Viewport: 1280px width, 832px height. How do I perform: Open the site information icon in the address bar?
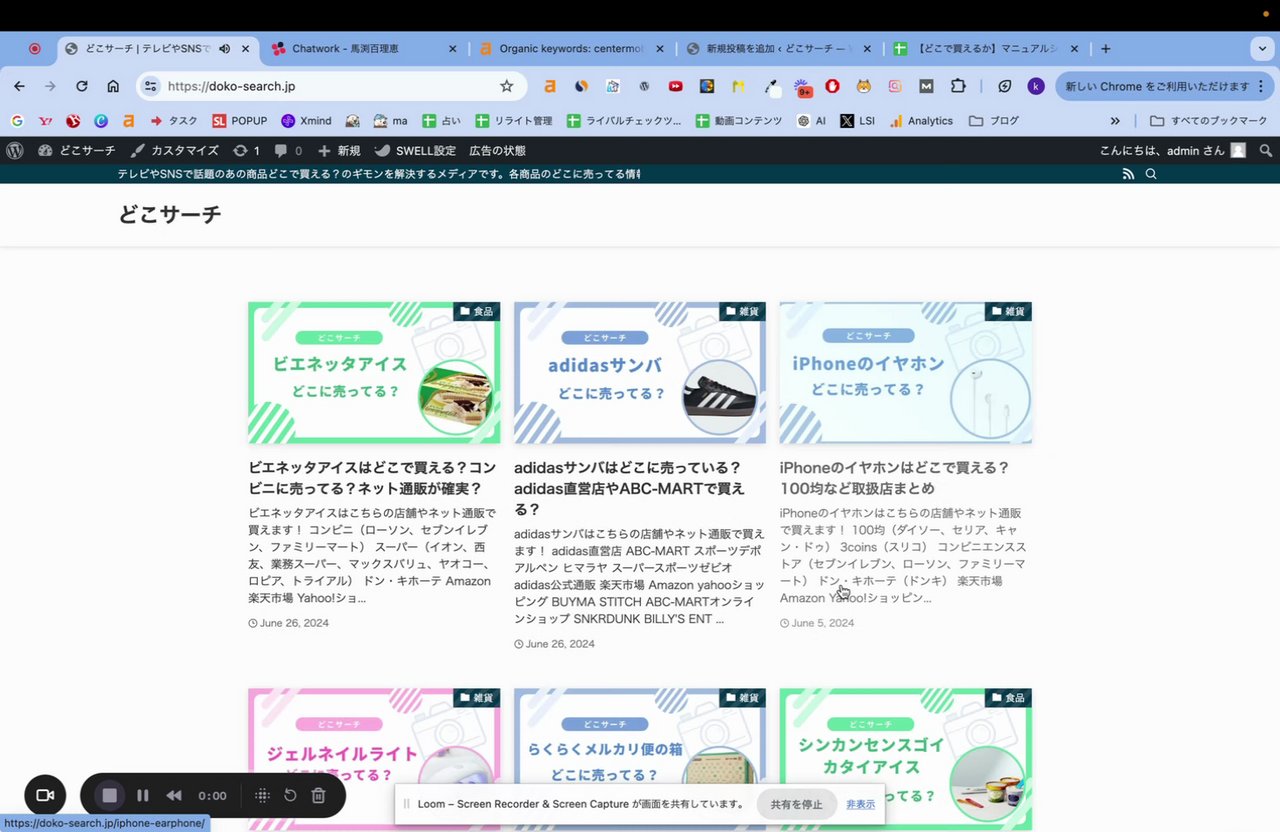click(x=150, y=86)
